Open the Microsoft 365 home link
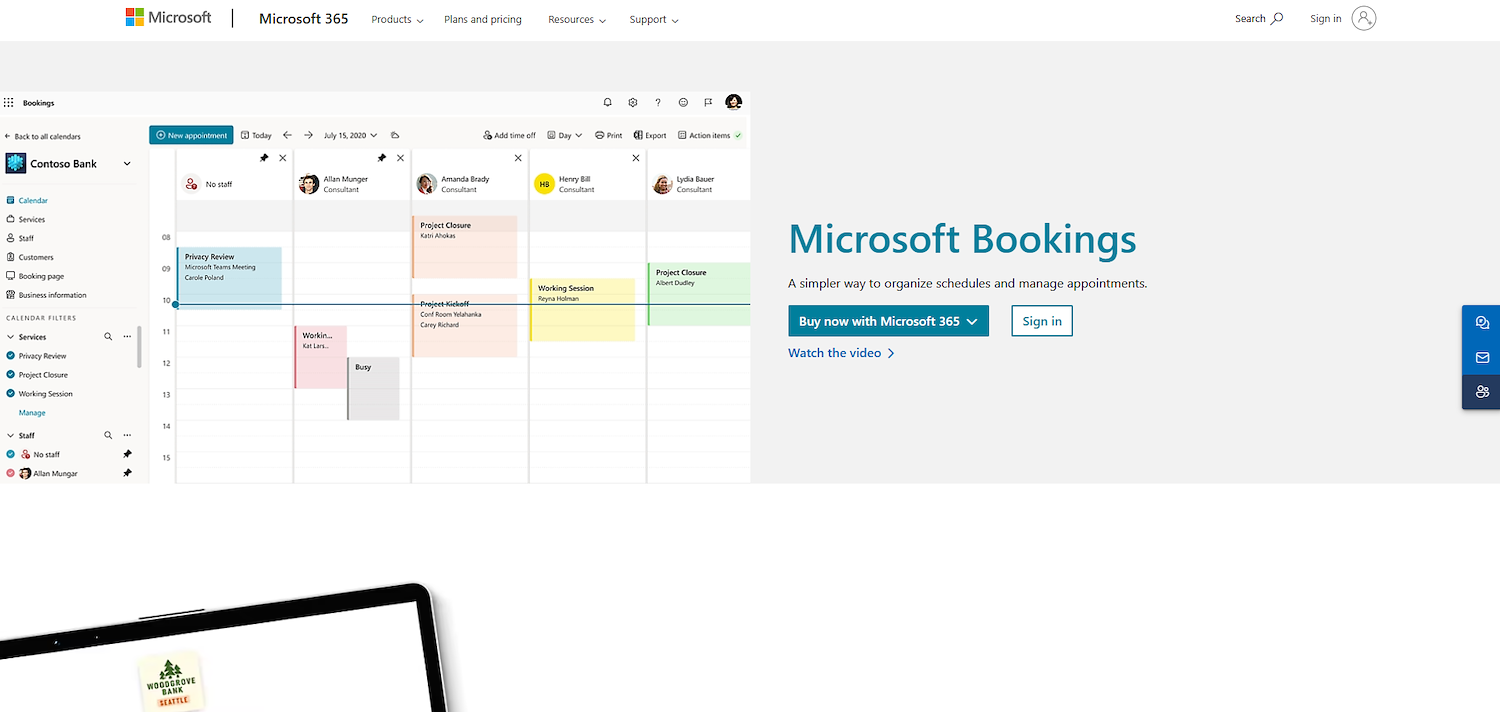 [x=303, y=18]
